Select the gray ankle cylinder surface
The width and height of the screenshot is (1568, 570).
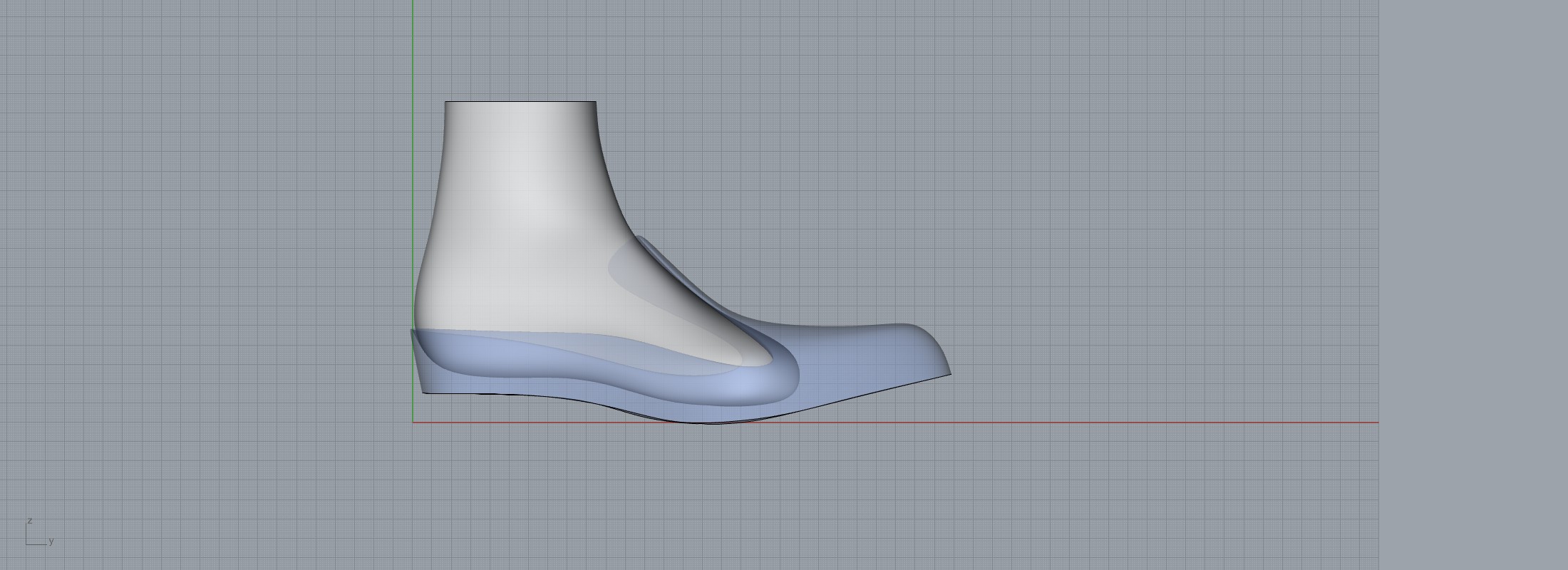coord(520,178)
